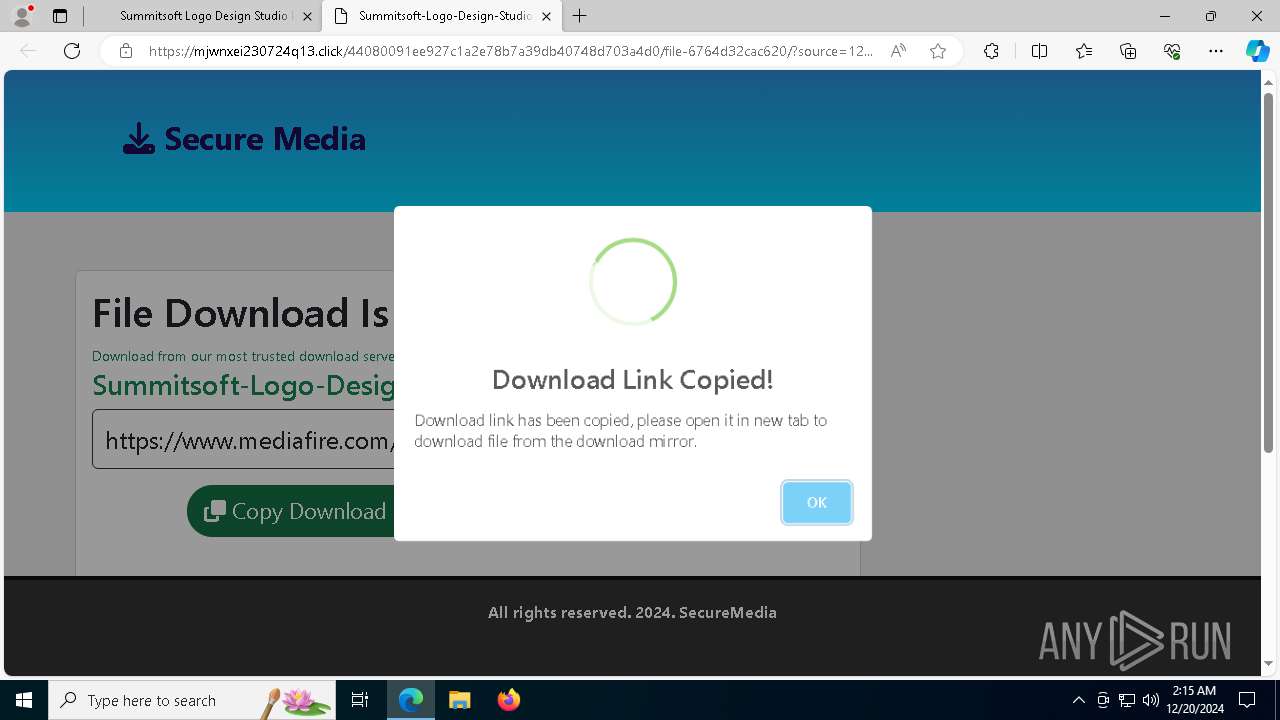Click the meet now tray icon
Viewport: 1280px width, 720px height.
click(1103, 700)
